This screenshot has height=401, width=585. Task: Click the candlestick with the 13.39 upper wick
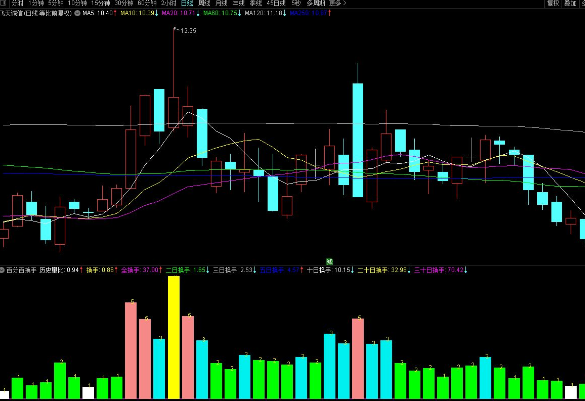(x=173, y=113)
